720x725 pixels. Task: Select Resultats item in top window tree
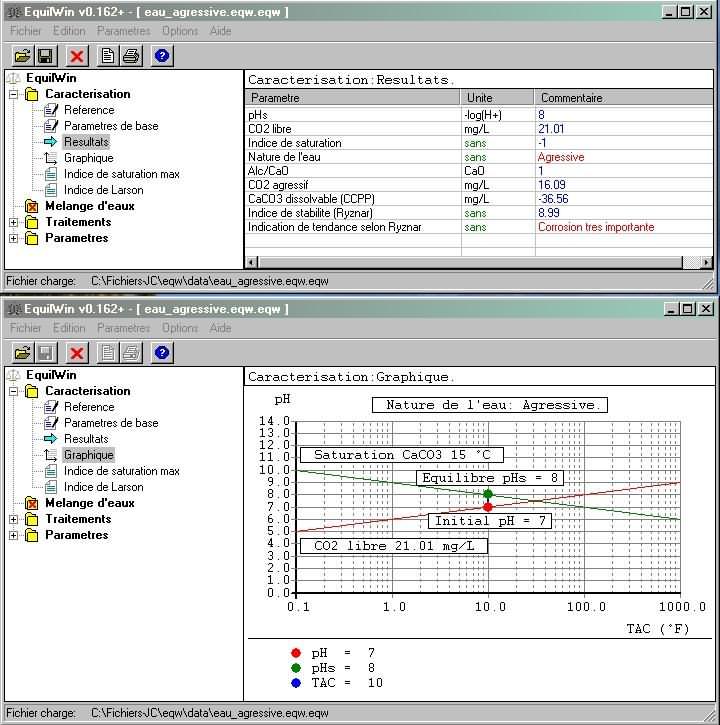tap(86, 142)
